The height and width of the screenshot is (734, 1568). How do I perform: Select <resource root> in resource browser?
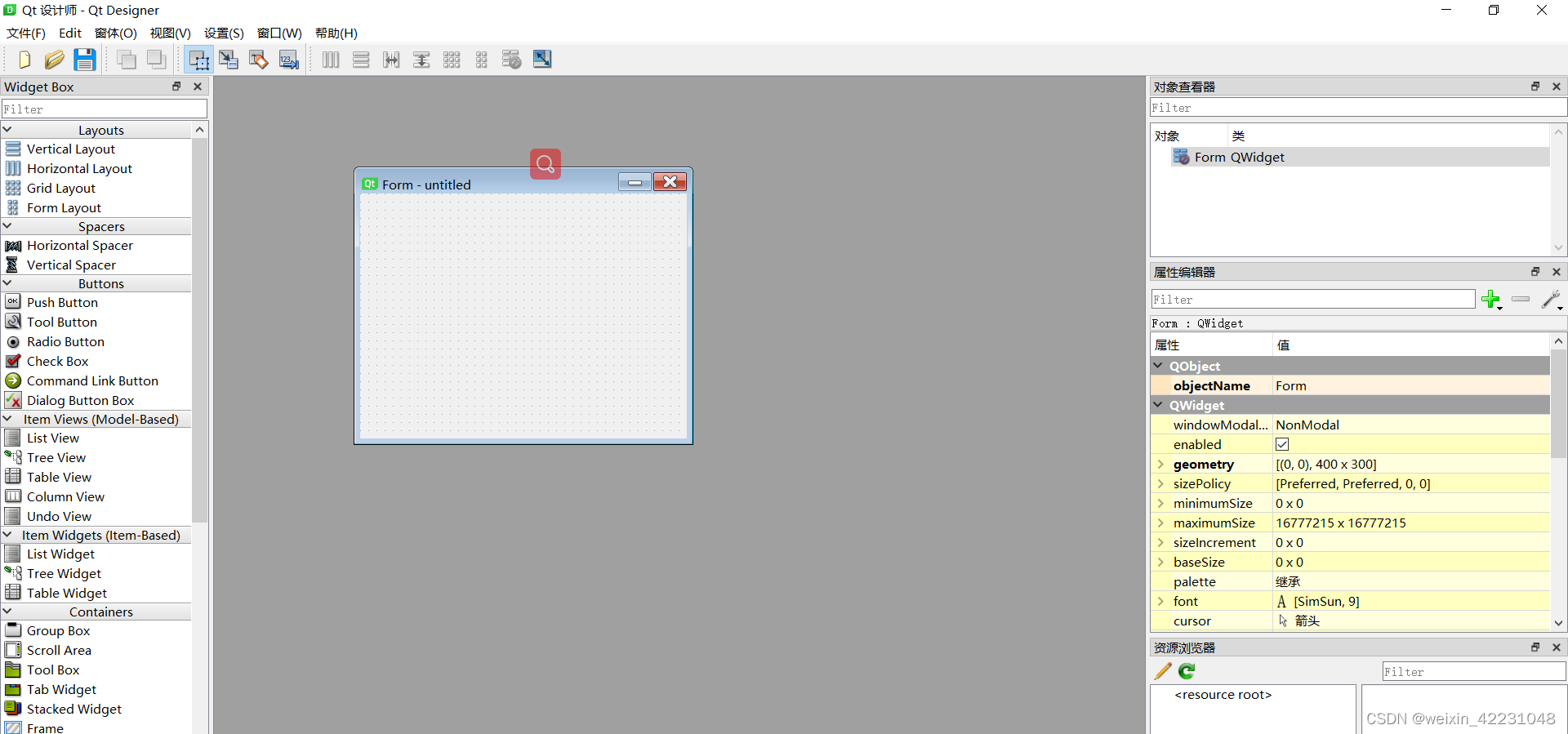coord(1223,695)
